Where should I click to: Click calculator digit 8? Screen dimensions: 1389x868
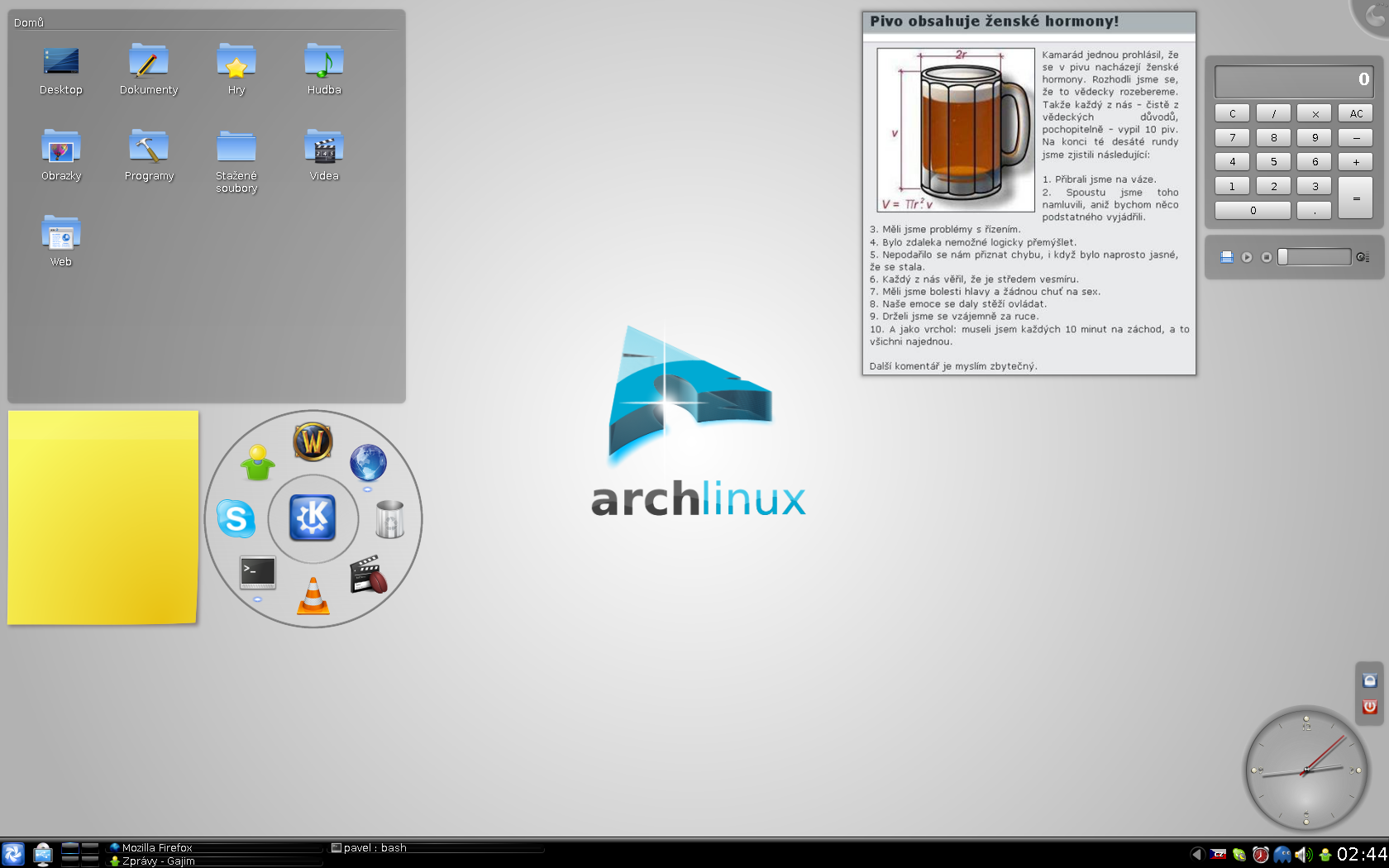point(1274,138)
